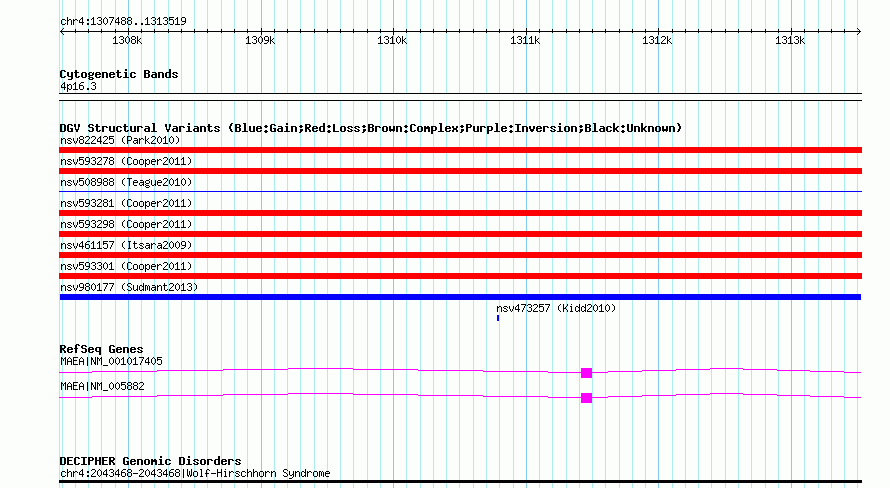890x488 pixels.
Task: Click the red bar for nsv593281
Action: click(460, 213)
